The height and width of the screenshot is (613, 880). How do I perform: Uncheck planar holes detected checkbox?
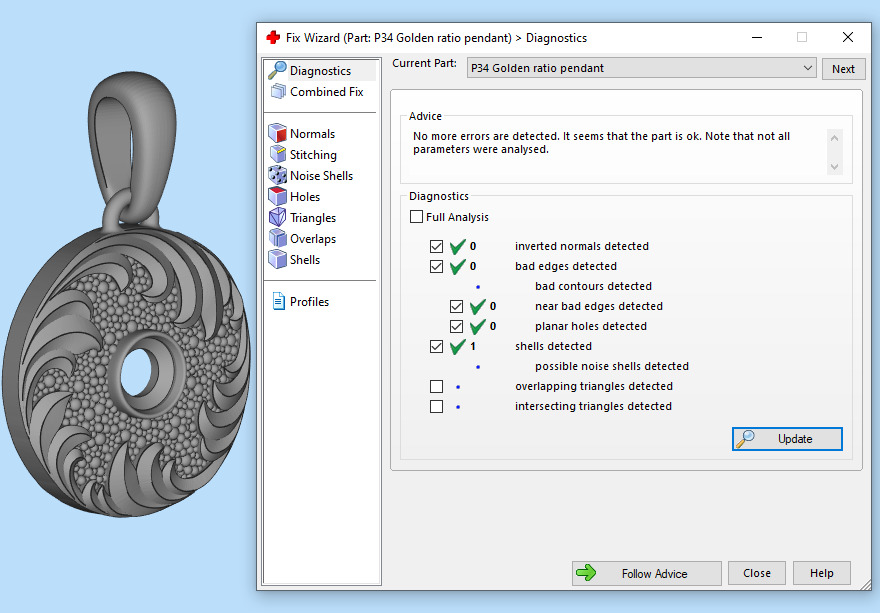click(456, 326)
